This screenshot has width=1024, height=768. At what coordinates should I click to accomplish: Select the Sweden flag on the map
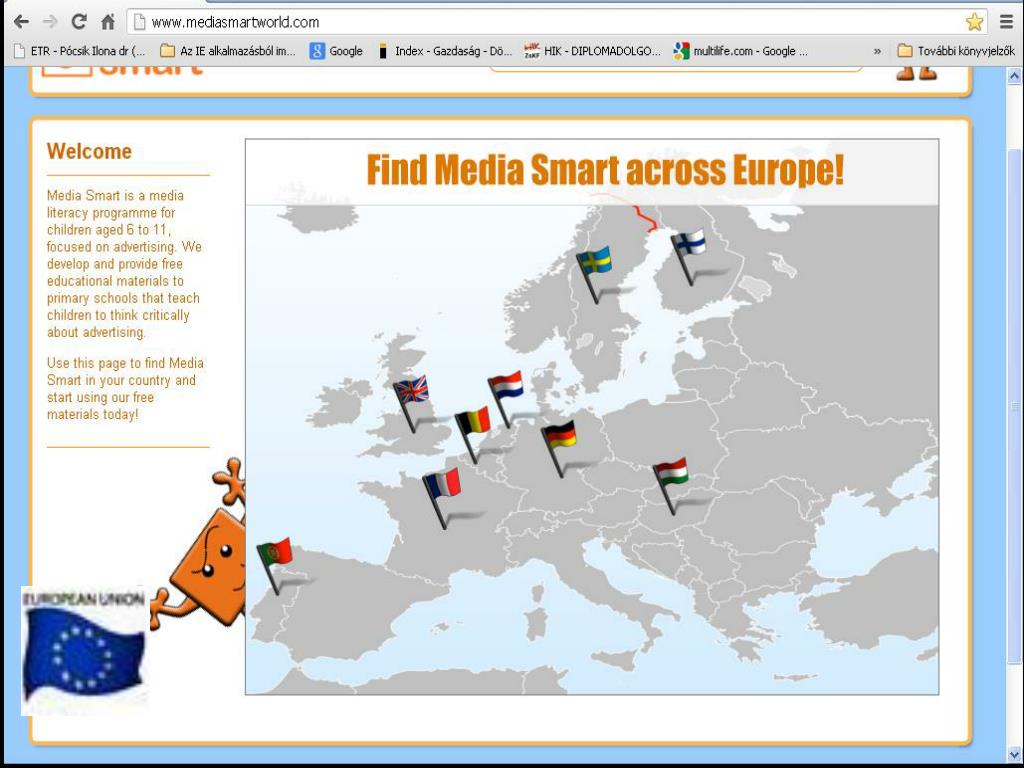[594, 274]
